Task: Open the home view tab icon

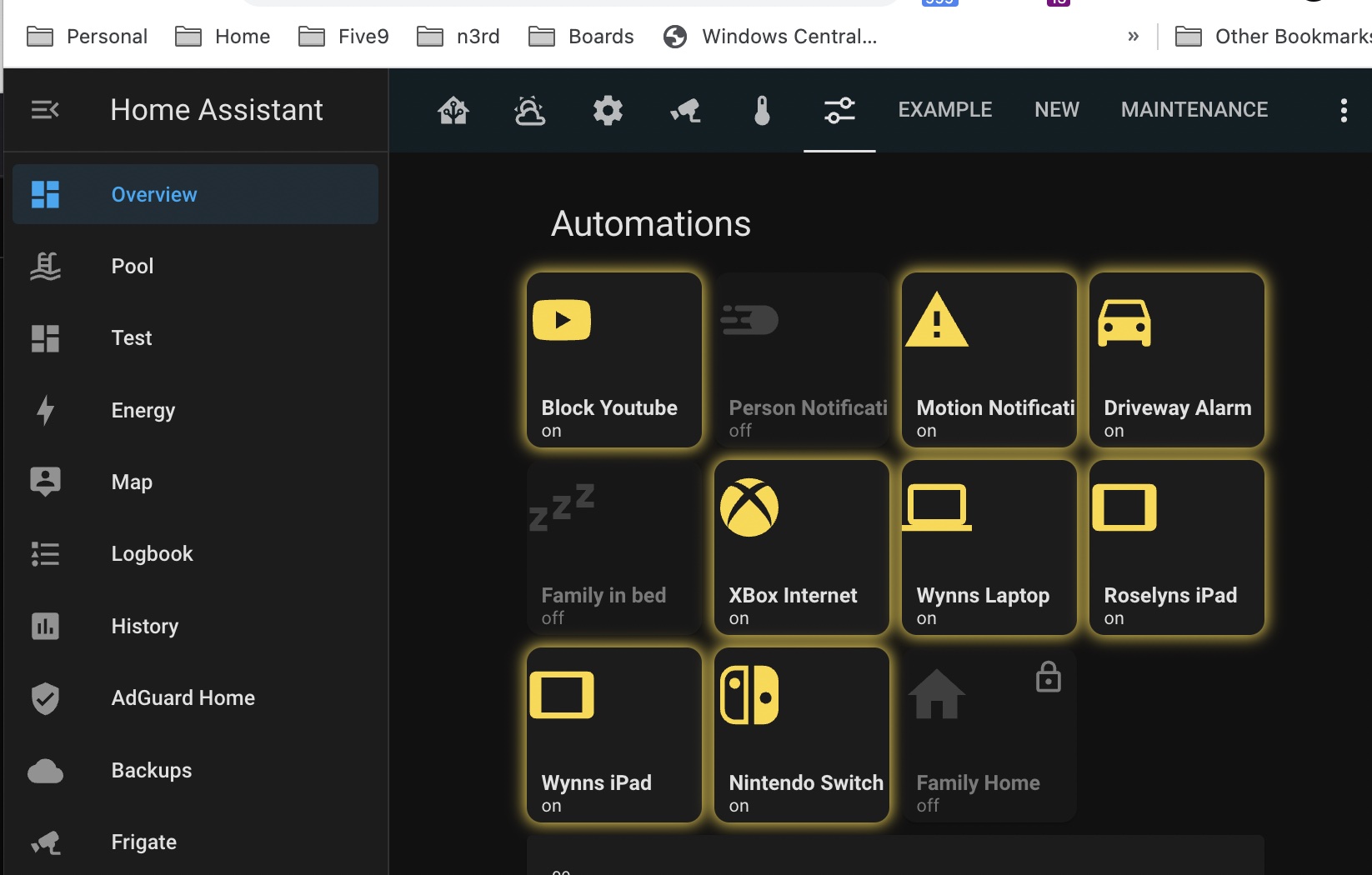Action: [x=453, y=110]
